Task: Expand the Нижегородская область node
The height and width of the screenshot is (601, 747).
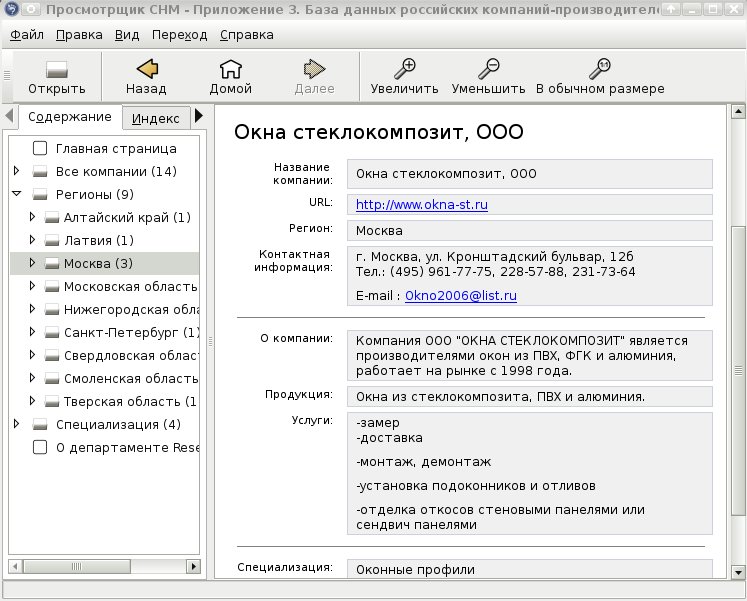Action: pyautogui.click(x=32, y=309)
